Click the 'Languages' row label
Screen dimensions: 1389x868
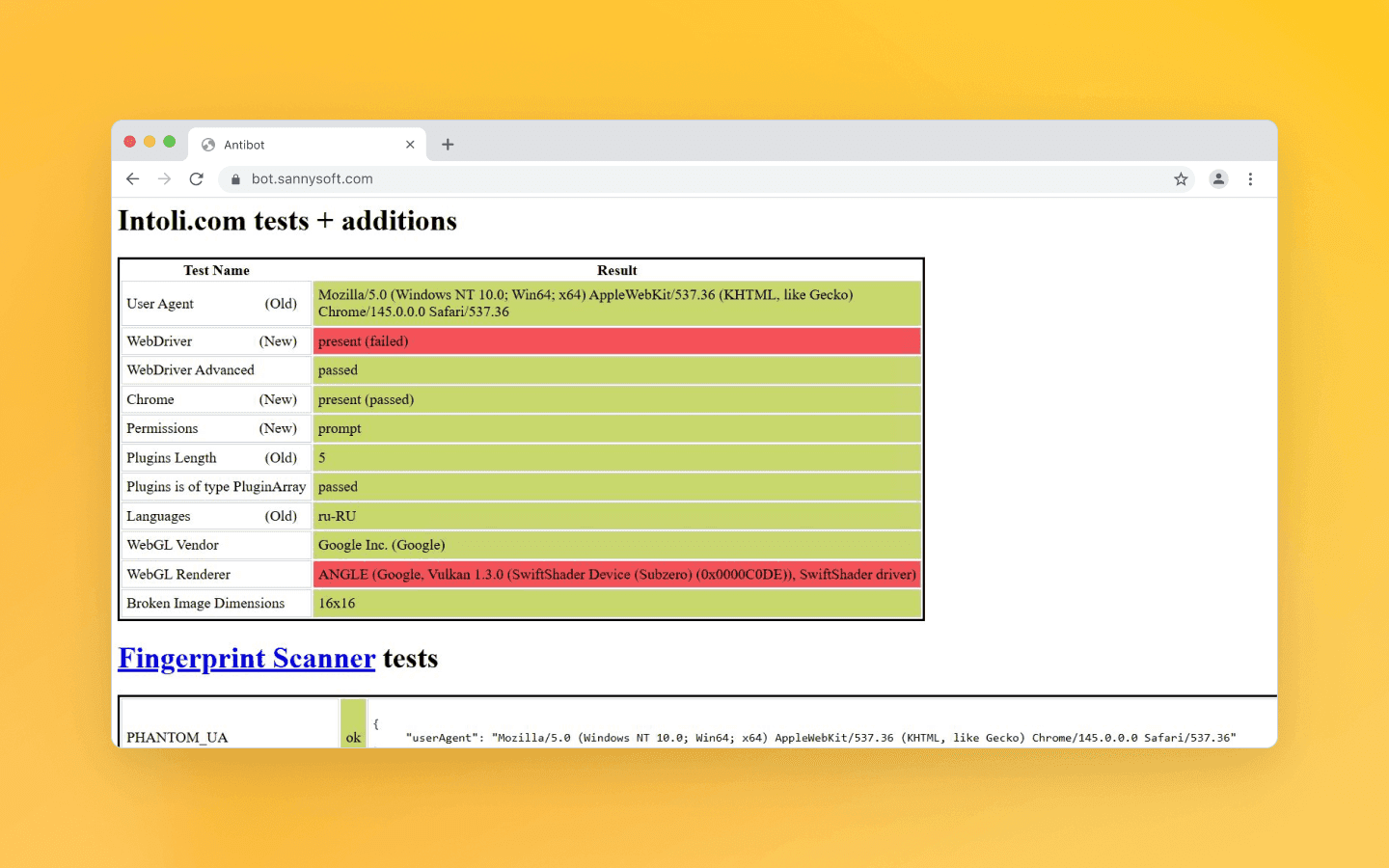click(x=216, y=516)
